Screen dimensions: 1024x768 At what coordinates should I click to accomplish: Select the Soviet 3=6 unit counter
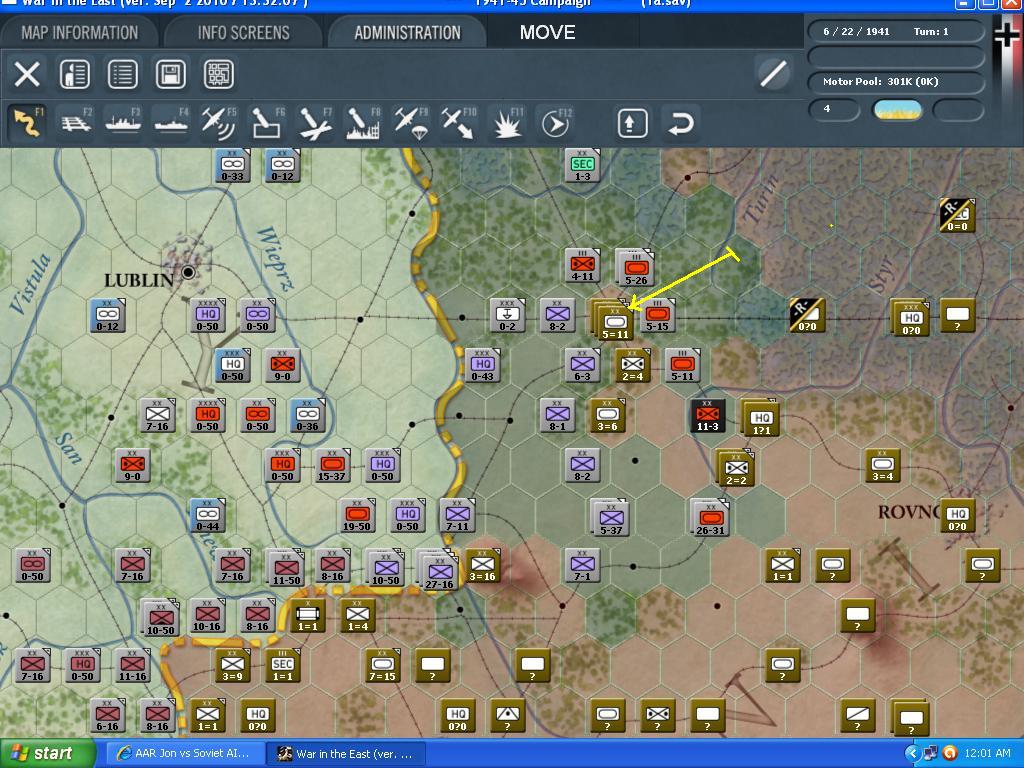607,416
